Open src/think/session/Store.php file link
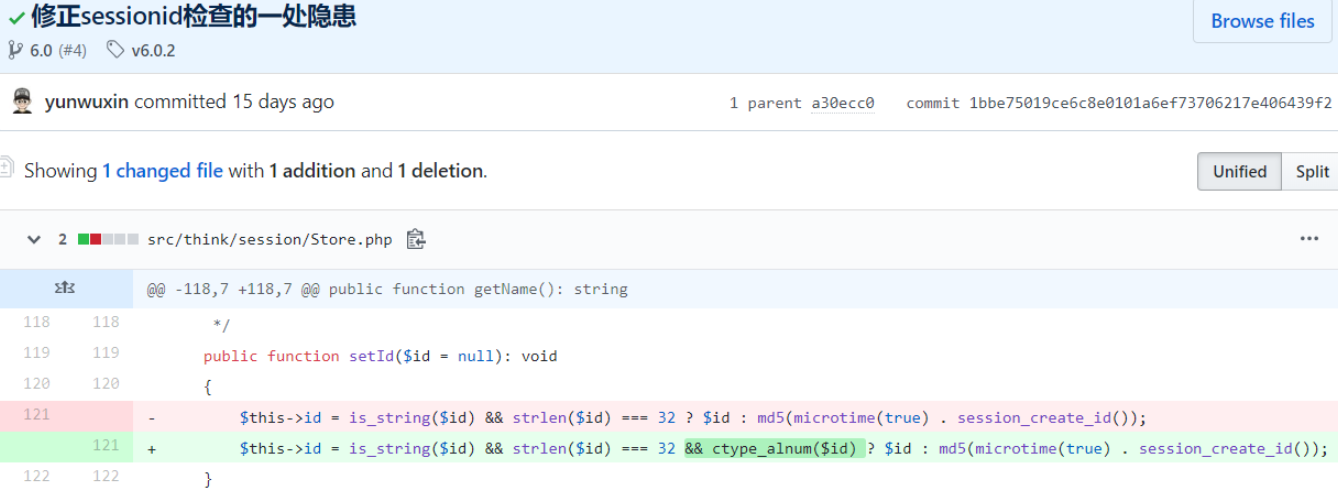 coord(269,240)
